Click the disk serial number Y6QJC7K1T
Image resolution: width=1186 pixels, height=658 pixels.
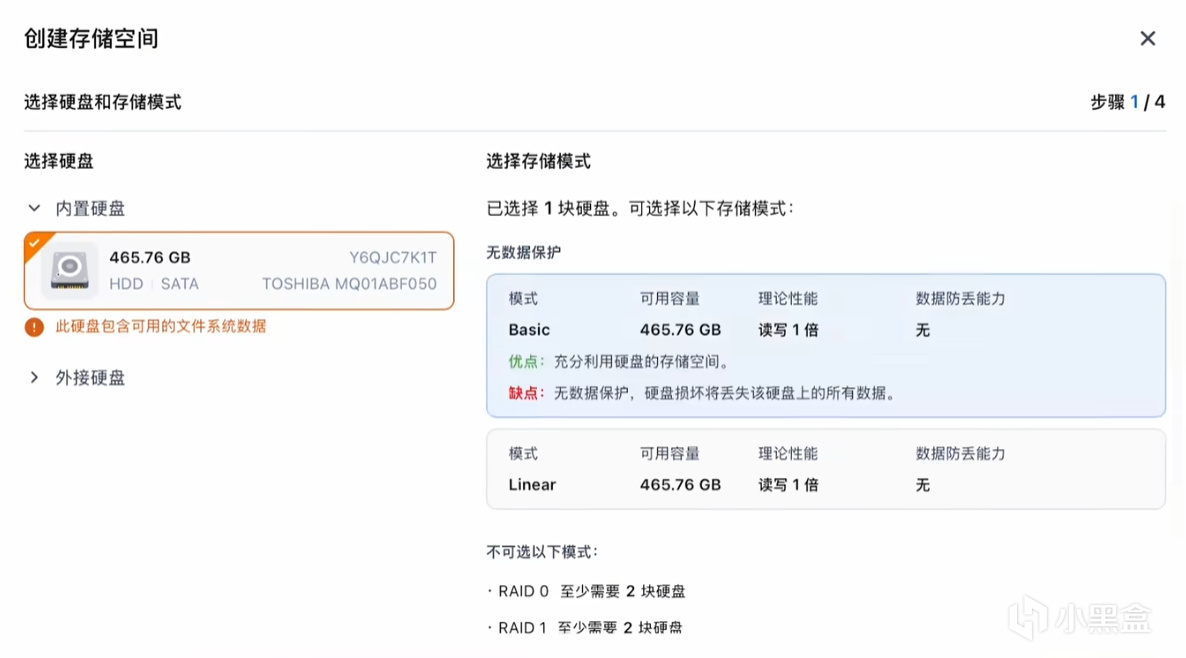[392, 258]
